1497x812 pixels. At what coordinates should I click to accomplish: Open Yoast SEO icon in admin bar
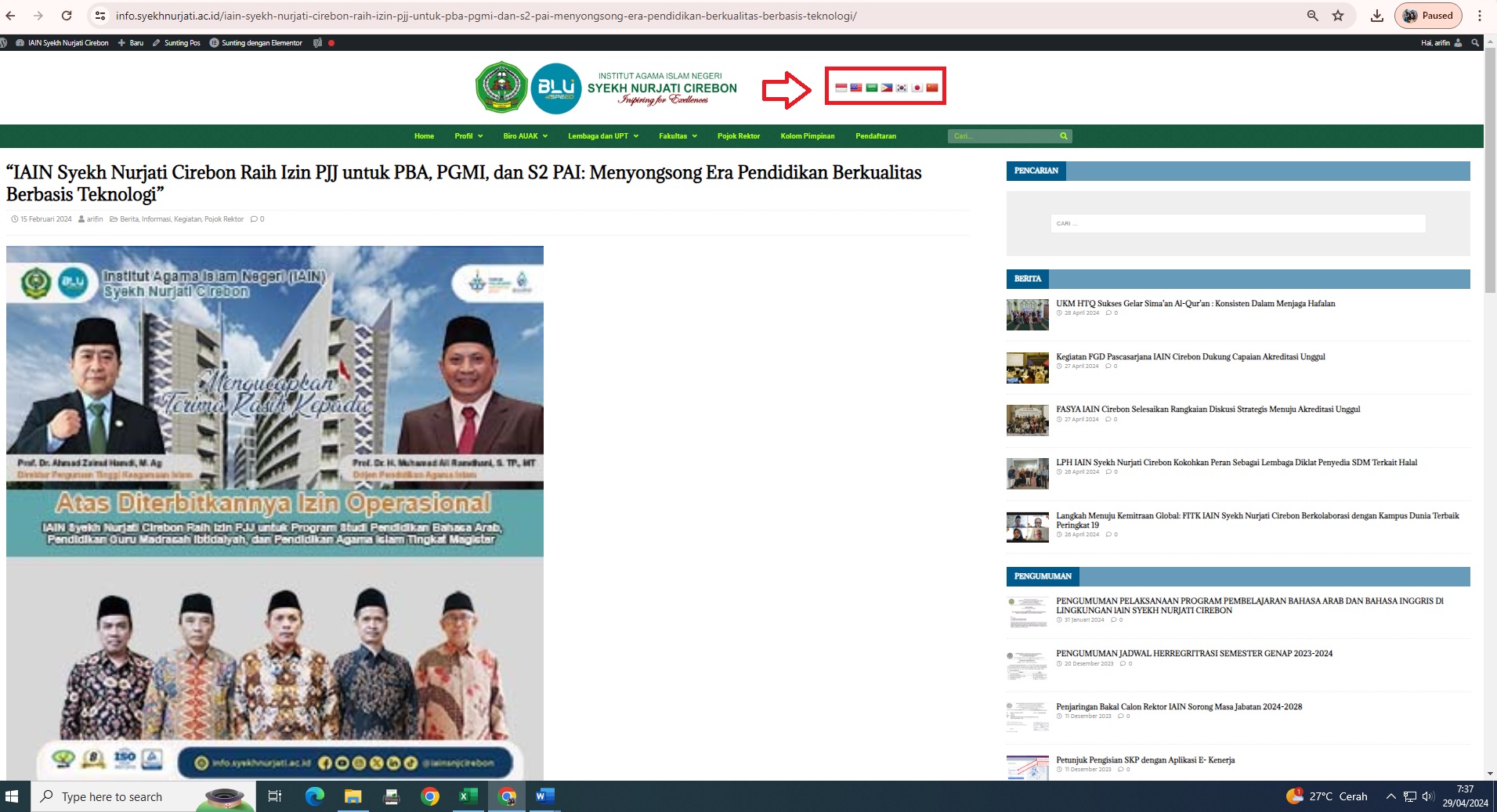317,43
